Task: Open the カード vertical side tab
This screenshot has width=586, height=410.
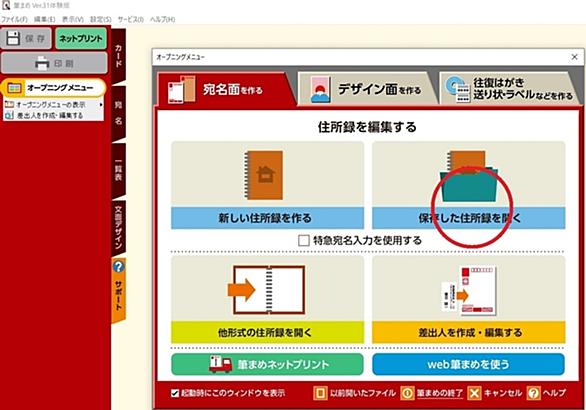Action: pyautogui.click(x=118, y=55)
